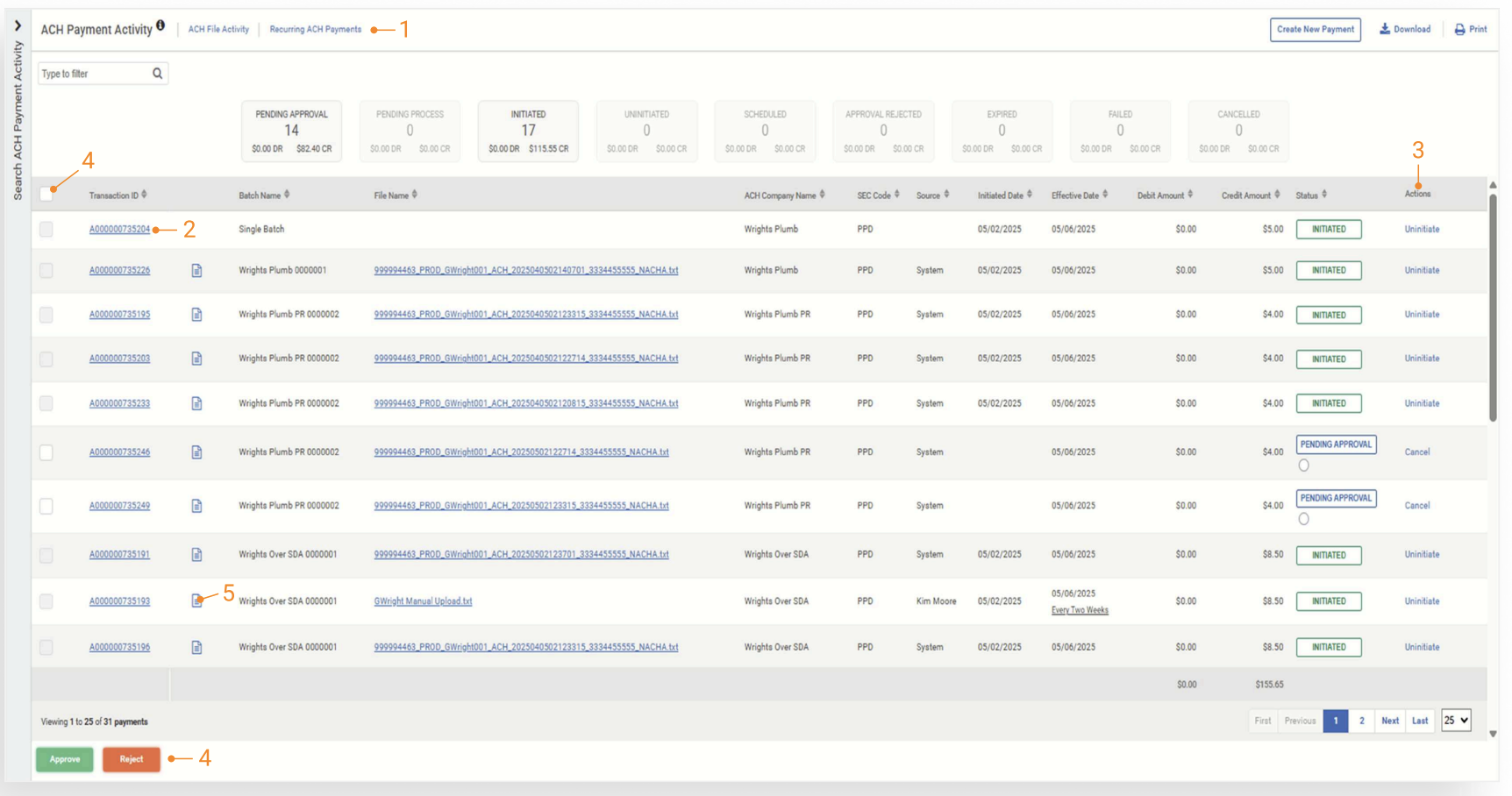This screenshot has width=1512, height=796.
Task: Select checkbox for transaction A000000735246
Action: tap(46, 453)
